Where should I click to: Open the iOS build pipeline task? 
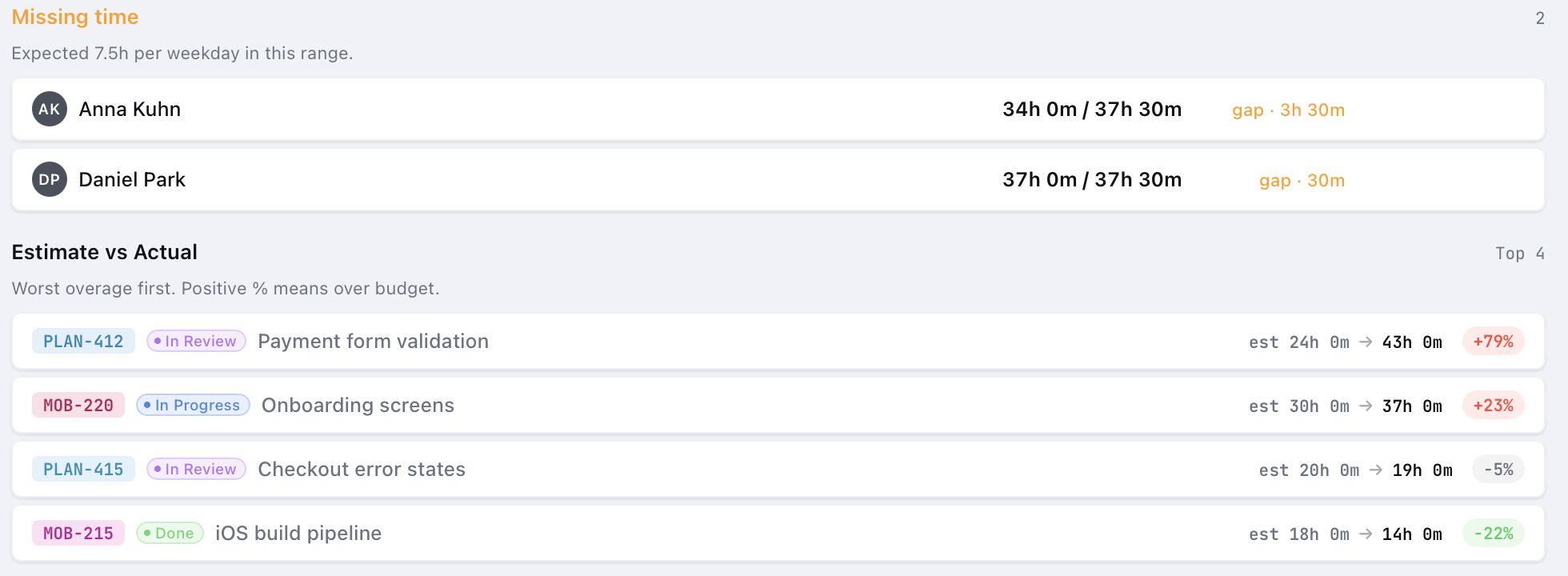click(298, 533)
